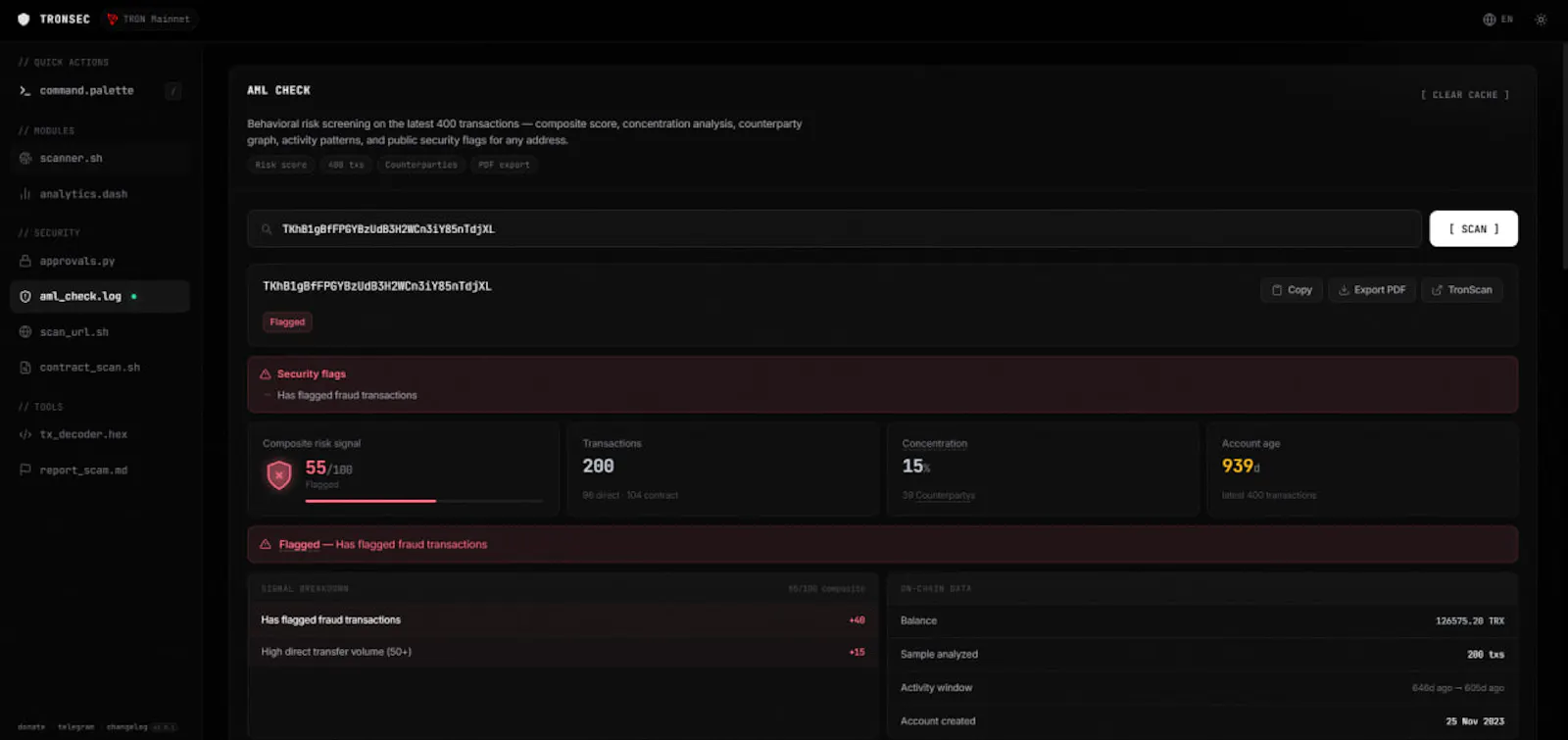Click the Activity window date range value
This screenshot has height=740, width=1568.
(1457, 688)
